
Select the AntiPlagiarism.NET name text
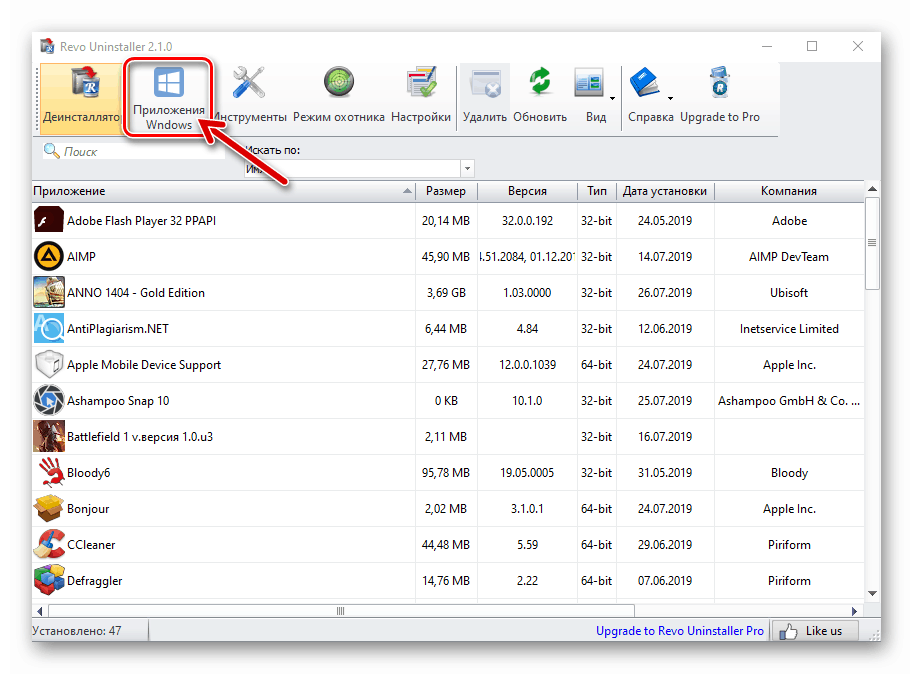click(118, 329)
